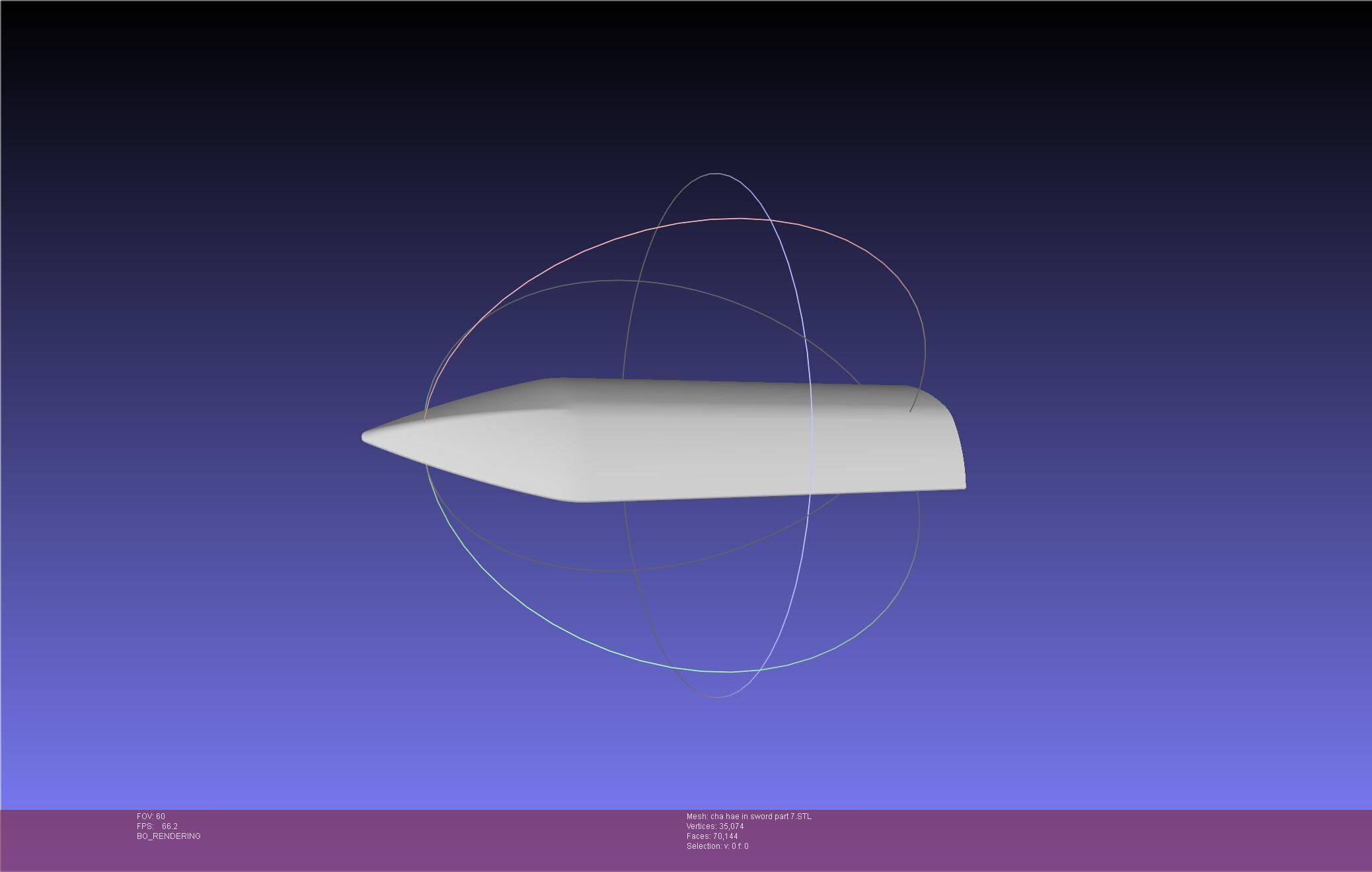Viewport: 1372px width, 872px height.
Task: Click the Selection v: 0 f: 0 line
Action: (717, 846)
